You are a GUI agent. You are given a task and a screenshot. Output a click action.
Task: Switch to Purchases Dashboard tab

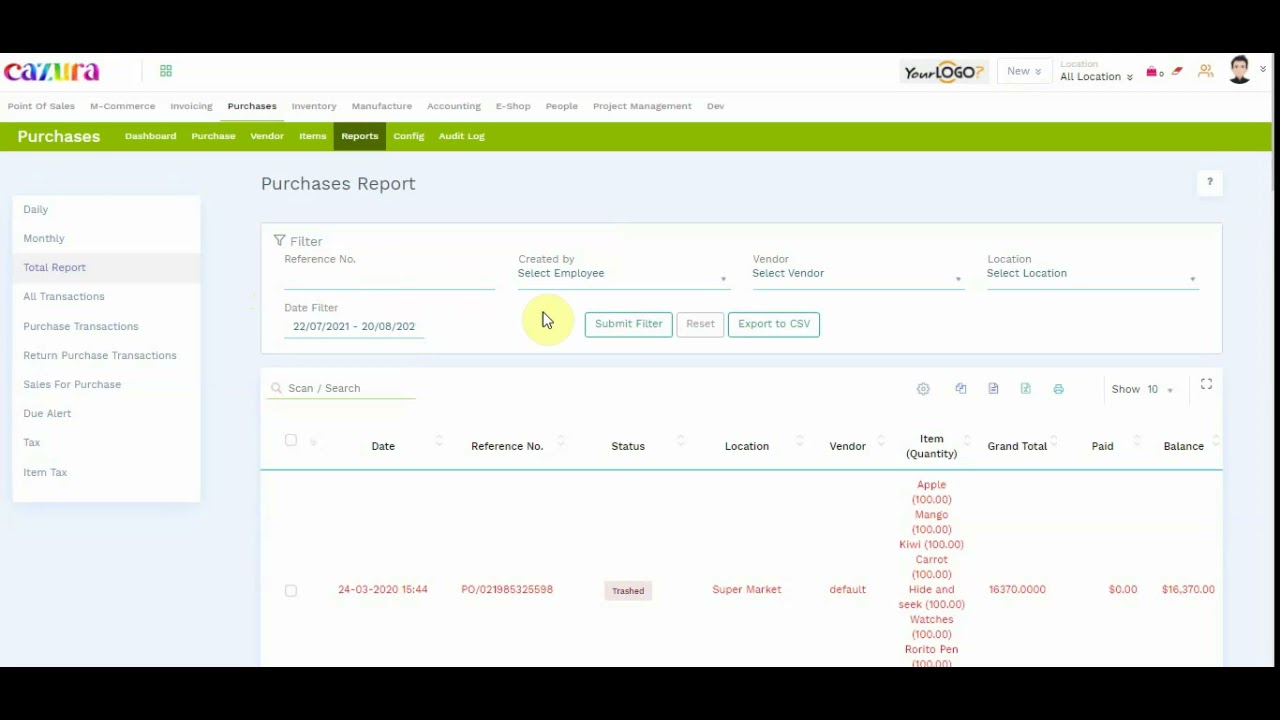(150, 136)
